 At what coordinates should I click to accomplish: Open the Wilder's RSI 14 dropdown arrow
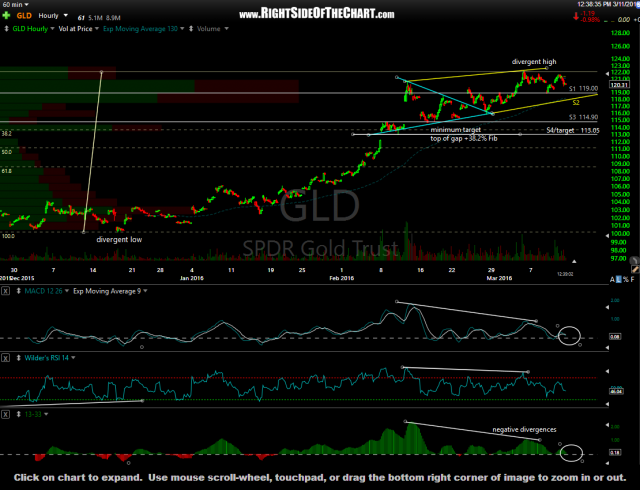(x=73, y=358)
